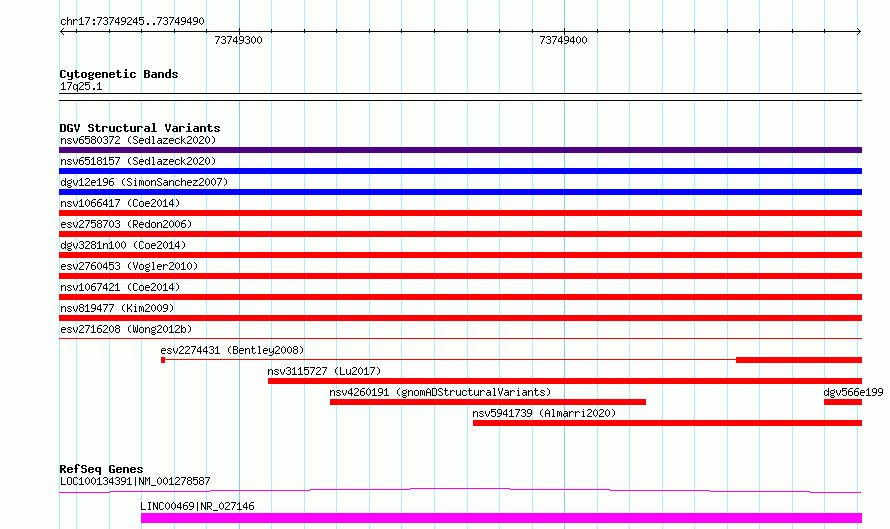The width and height of the screenshot is (890, 529).
Task: Click nsv1066417 (Coe2014) variant label
Action: pos(120,203)
